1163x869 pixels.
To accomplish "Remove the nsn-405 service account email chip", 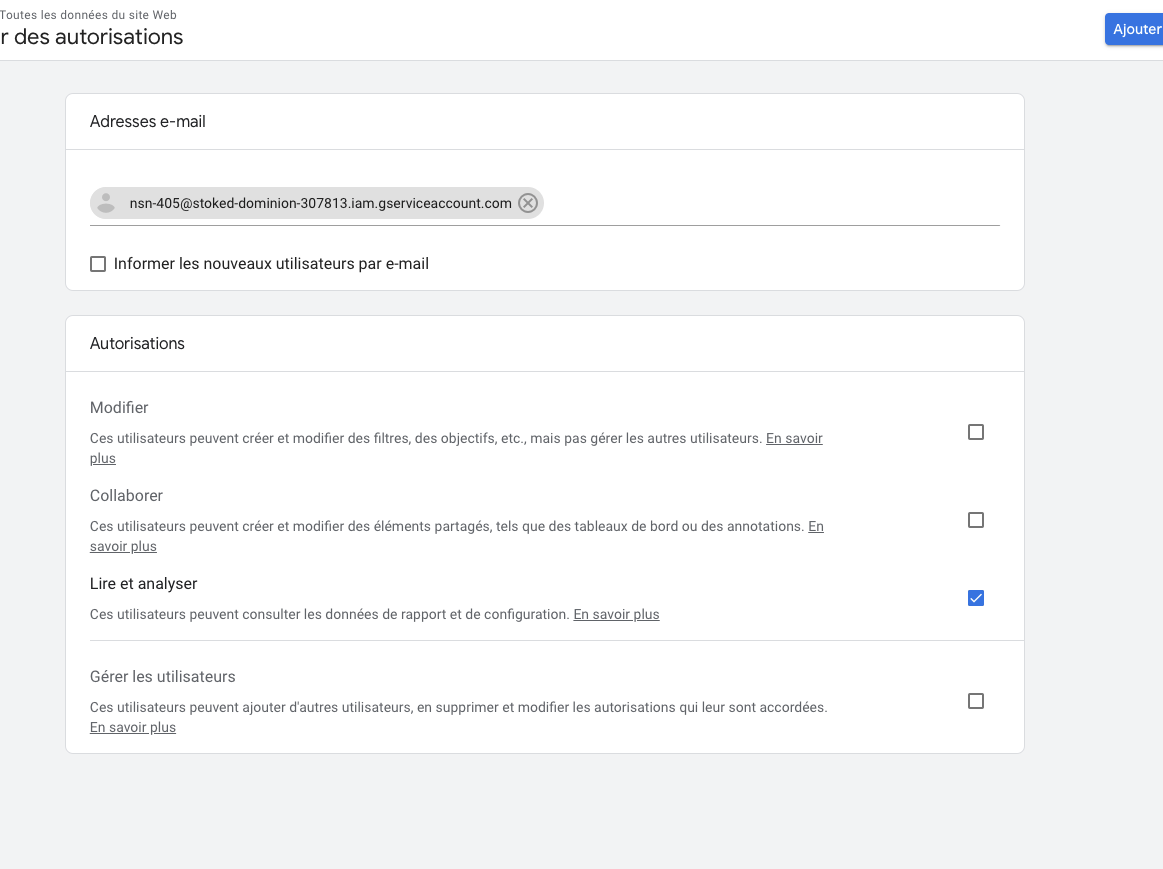I will pos(528,204).
